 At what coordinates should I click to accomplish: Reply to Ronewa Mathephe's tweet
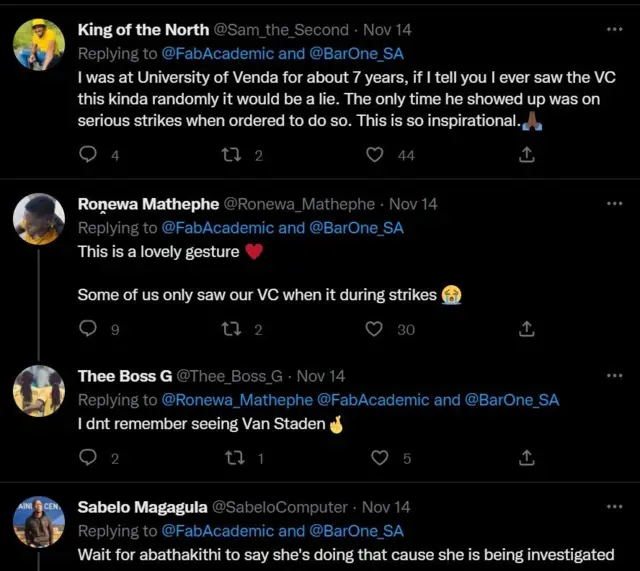(88, 329)
